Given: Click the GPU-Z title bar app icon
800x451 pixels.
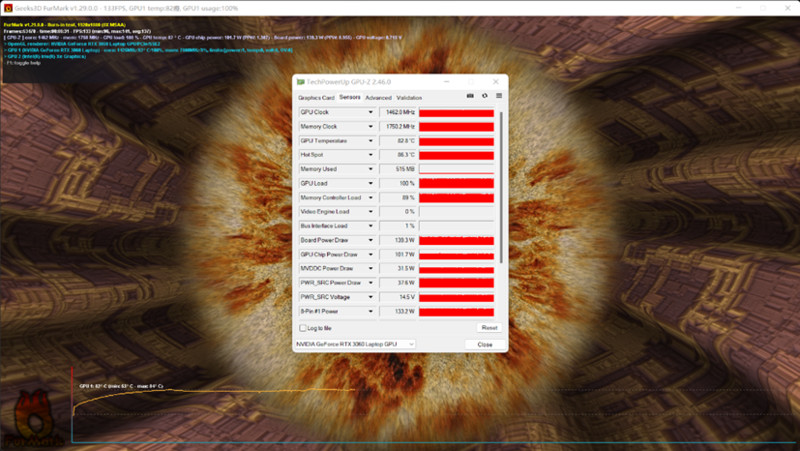Looking at the screenshot, I should (301, 82).
